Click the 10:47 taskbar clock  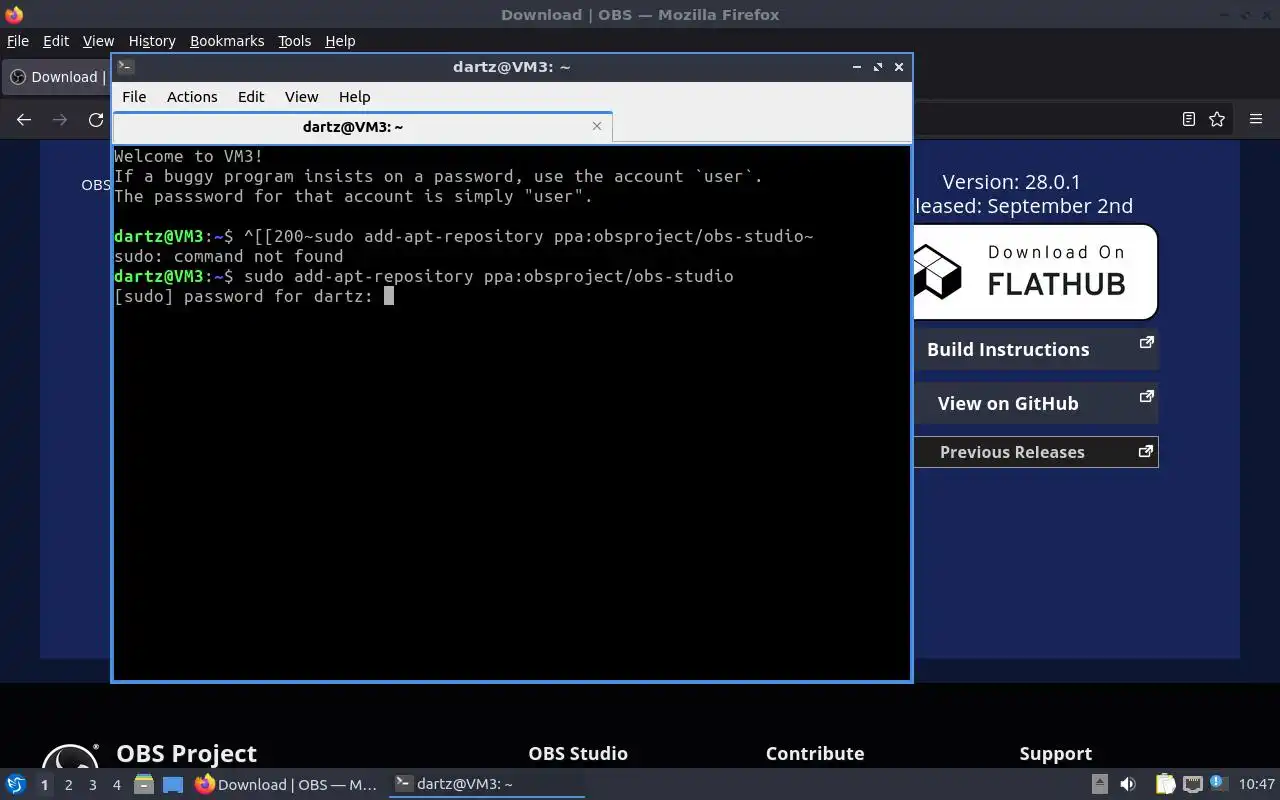[x=1257, y=784]
